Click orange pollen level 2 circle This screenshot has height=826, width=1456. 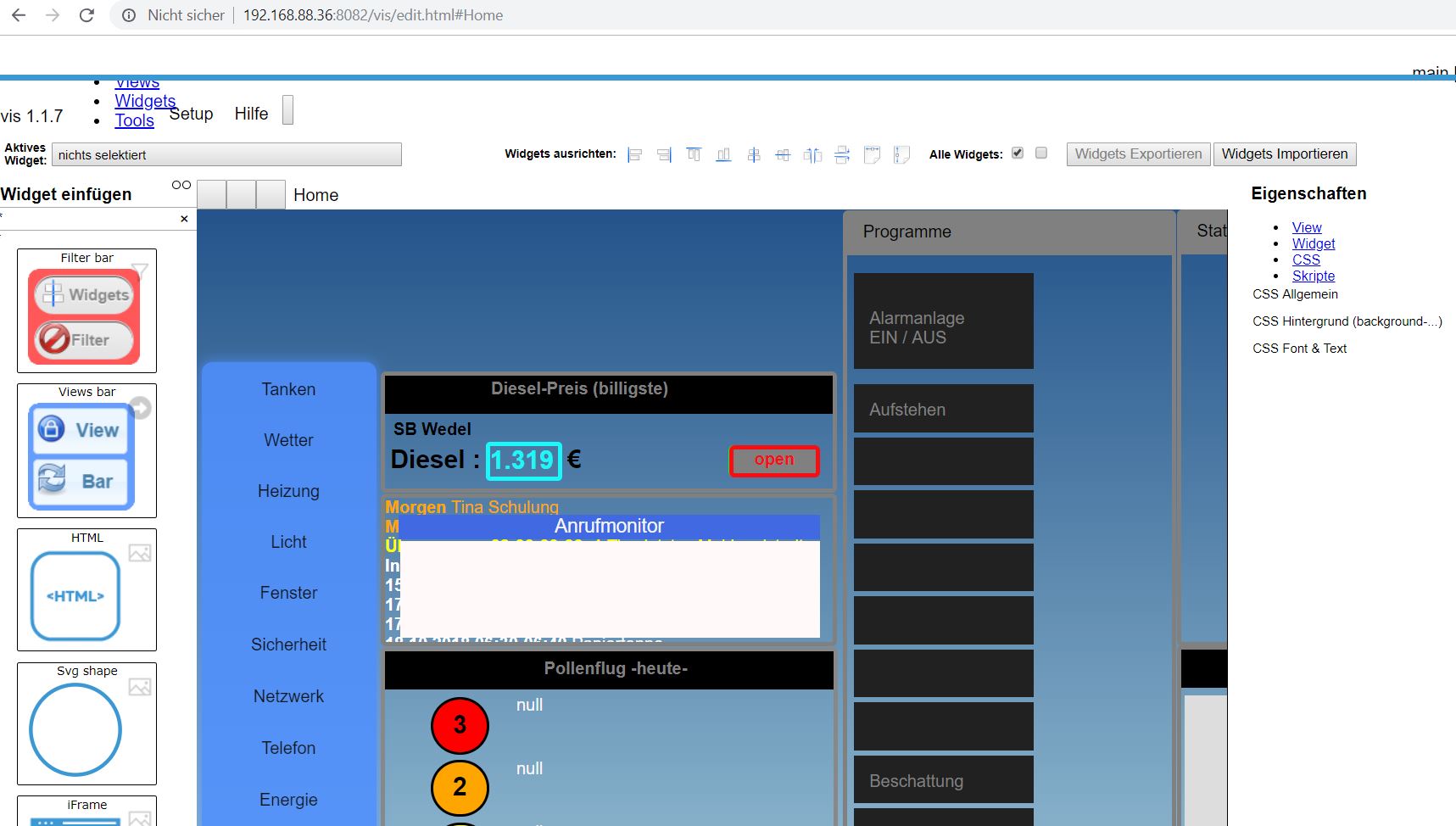click(460, 787)
